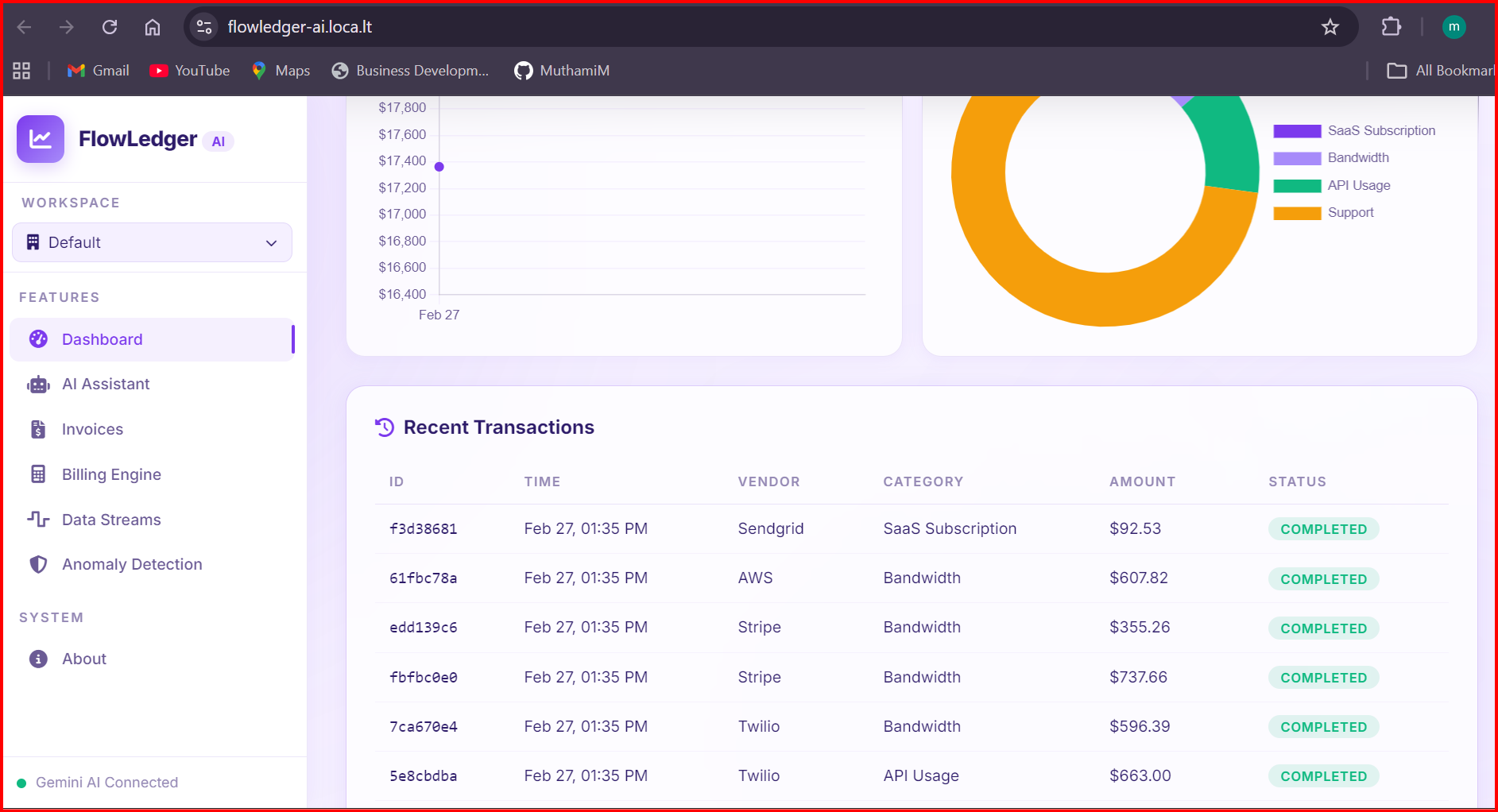Screen dimensions: 1498x812
Task: Click the Dashboard gauge icon
Action: [38, 339]
